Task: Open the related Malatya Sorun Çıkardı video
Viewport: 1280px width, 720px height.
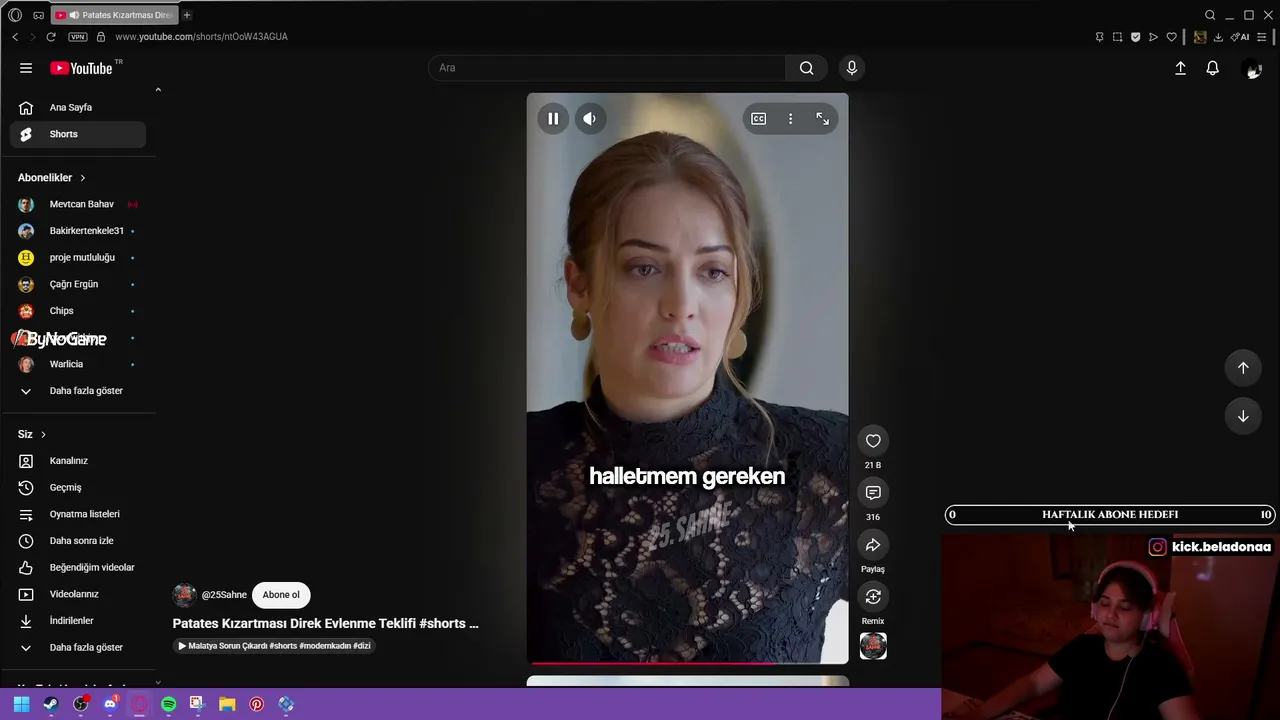Action: (x=275, y=646)
